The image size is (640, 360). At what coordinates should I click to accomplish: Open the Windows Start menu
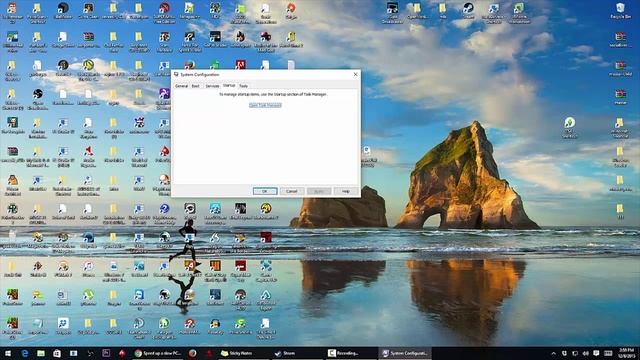(8, 353)
